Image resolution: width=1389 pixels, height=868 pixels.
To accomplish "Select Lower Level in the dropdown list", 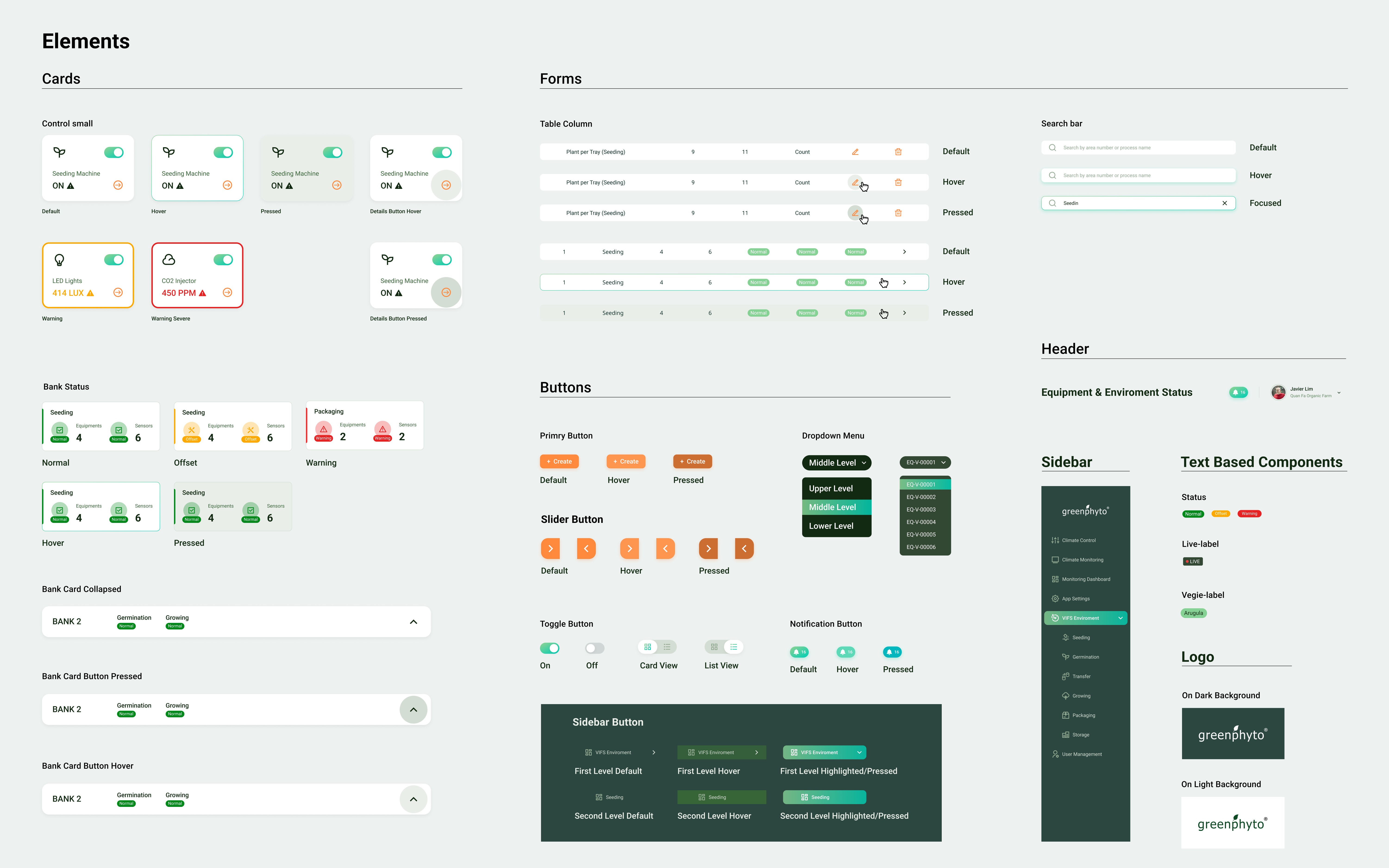I will pyautogui.click(x=837, y=526).
